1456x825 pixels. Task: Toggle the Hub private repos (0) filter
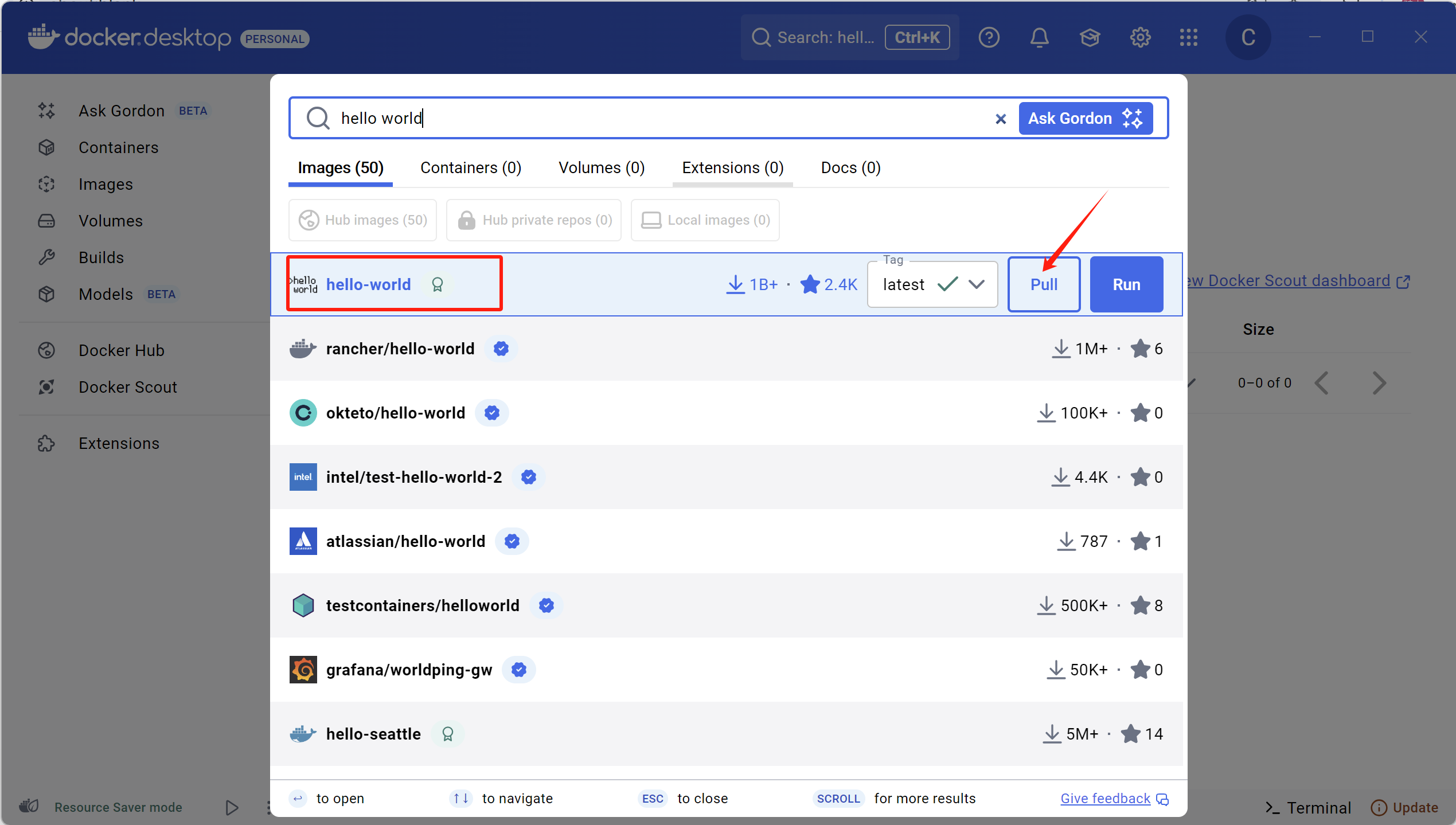pyautogui.click(x=534, y=220)
